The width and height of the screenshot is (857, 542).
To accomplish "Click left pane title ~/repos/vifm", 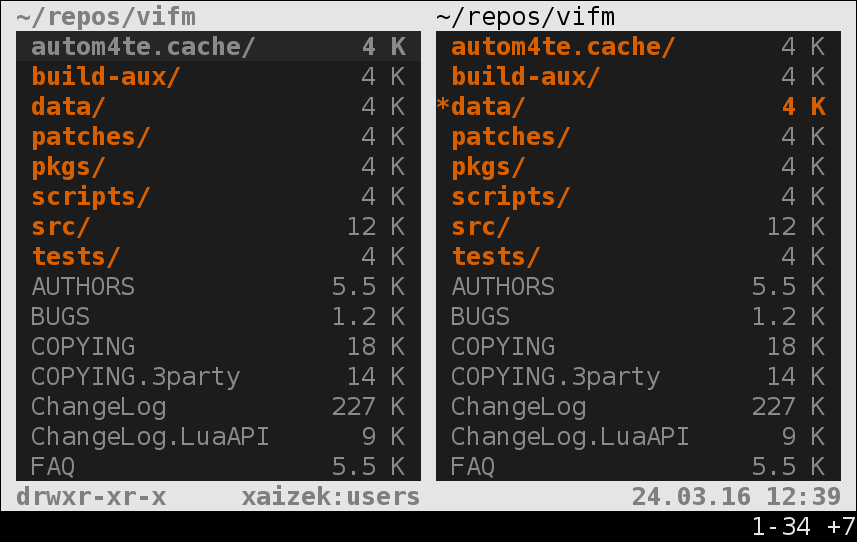I will pos(106,17).
